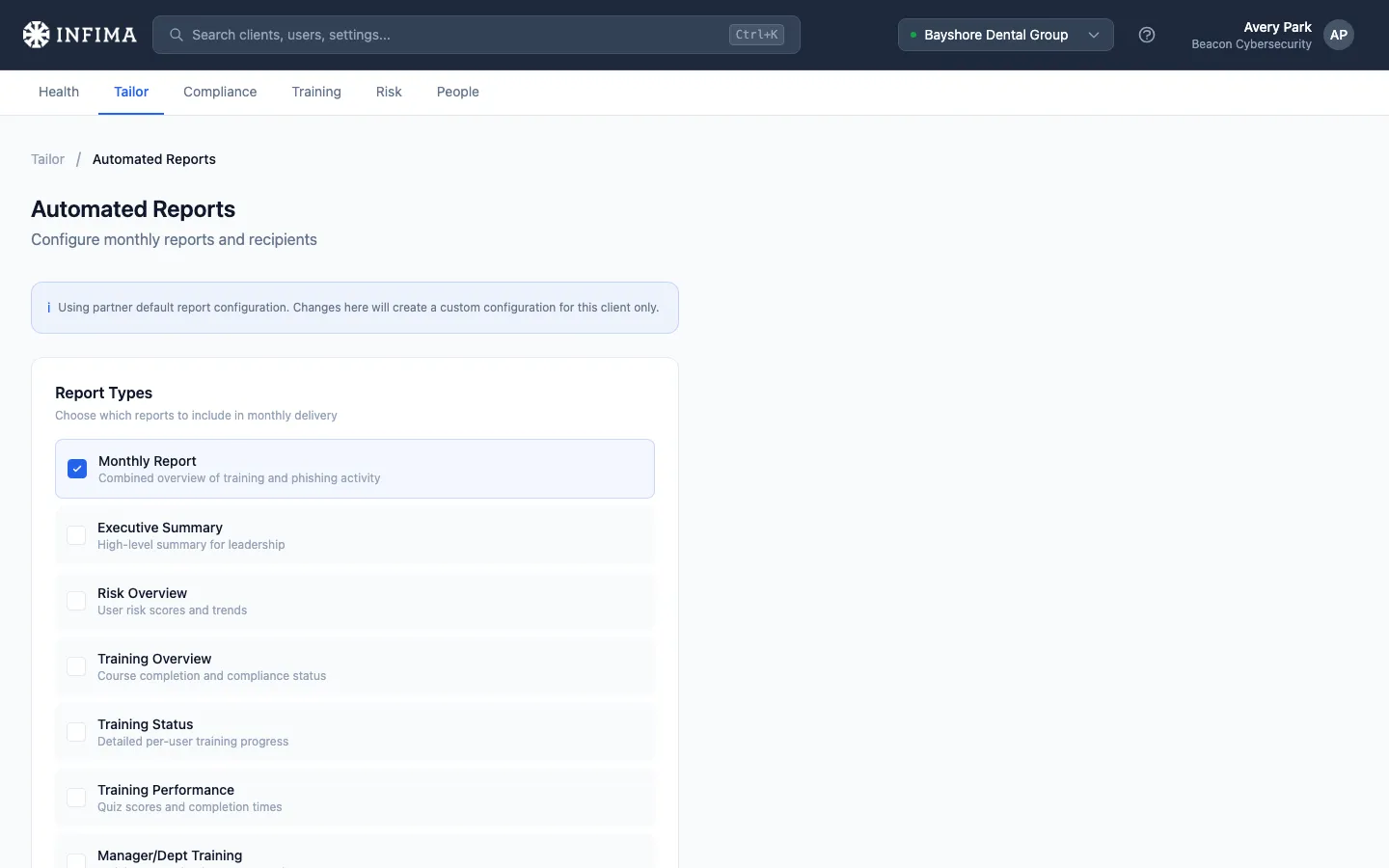The height and width of the screenshot is (868, 1389).
Task: Click the Ctrl+K shortcut badge
Action: pyautogui.click(x=756, y=35)
